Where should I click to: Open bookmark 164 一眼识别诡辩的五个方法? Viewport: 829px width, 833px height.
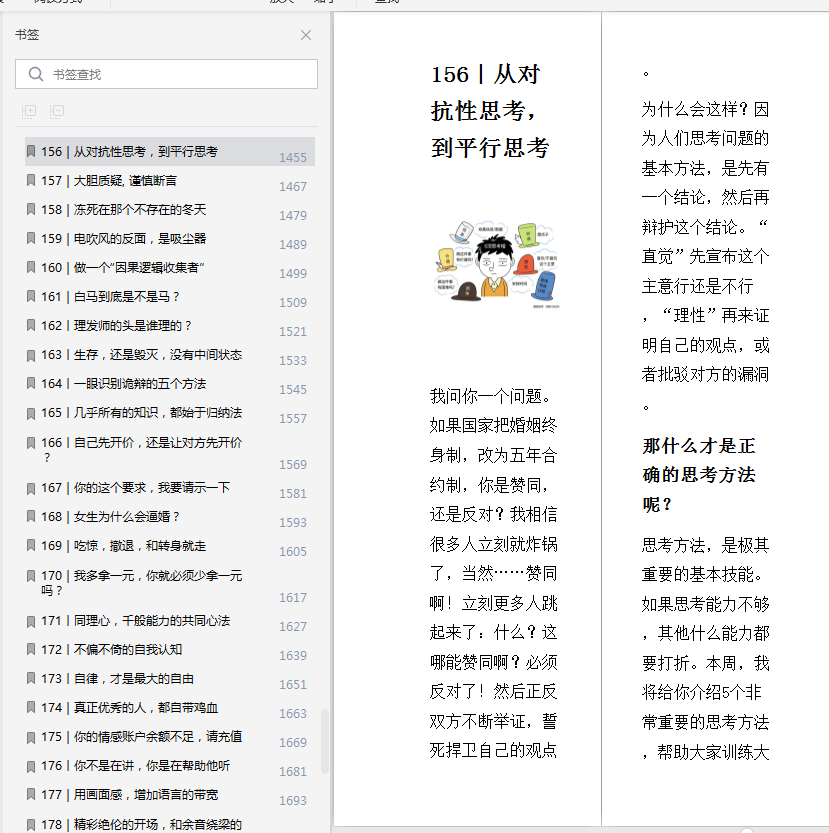123,384
